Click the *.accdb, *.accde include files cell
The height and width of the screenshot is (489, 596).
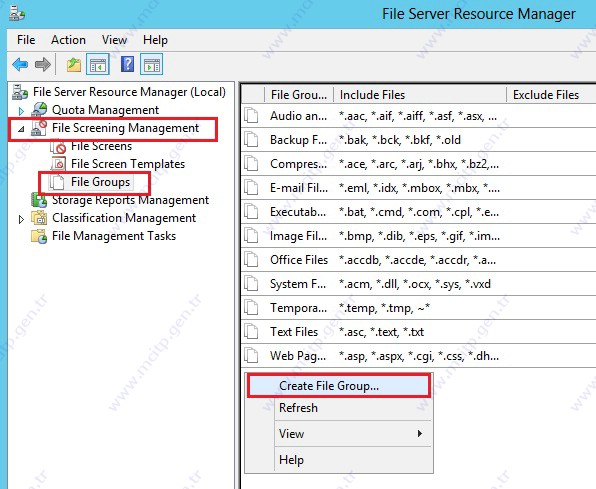(417, 260)
